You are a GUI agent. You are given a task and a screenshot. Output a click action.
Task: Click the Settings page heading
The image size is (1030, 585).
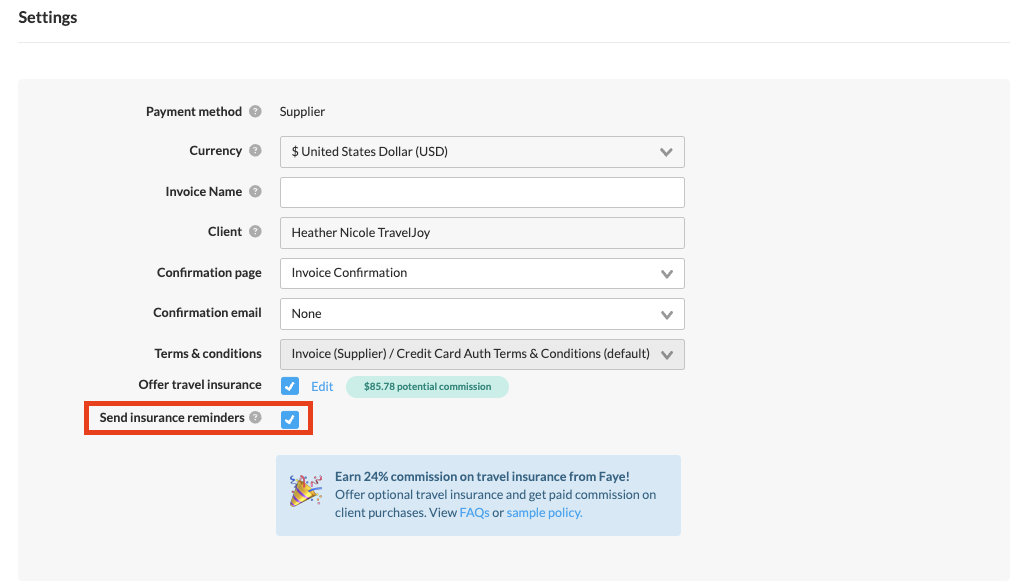coord(48,18)
